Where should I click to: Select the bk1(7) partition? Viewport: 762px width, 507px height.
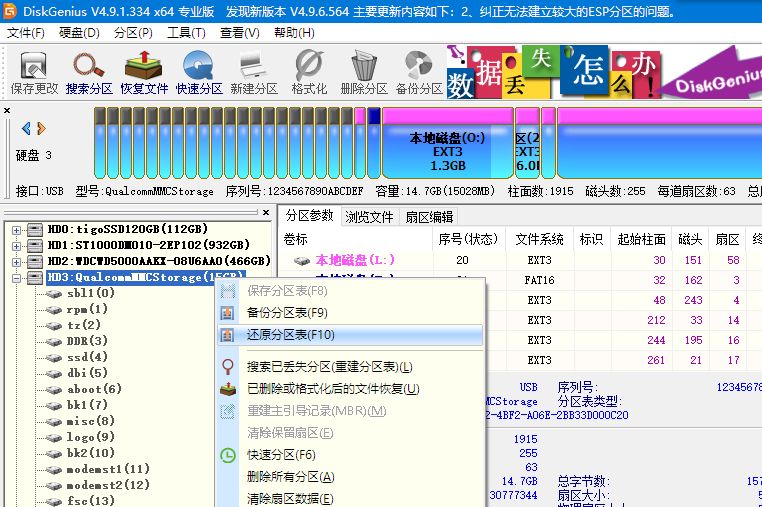coord(87,405)
